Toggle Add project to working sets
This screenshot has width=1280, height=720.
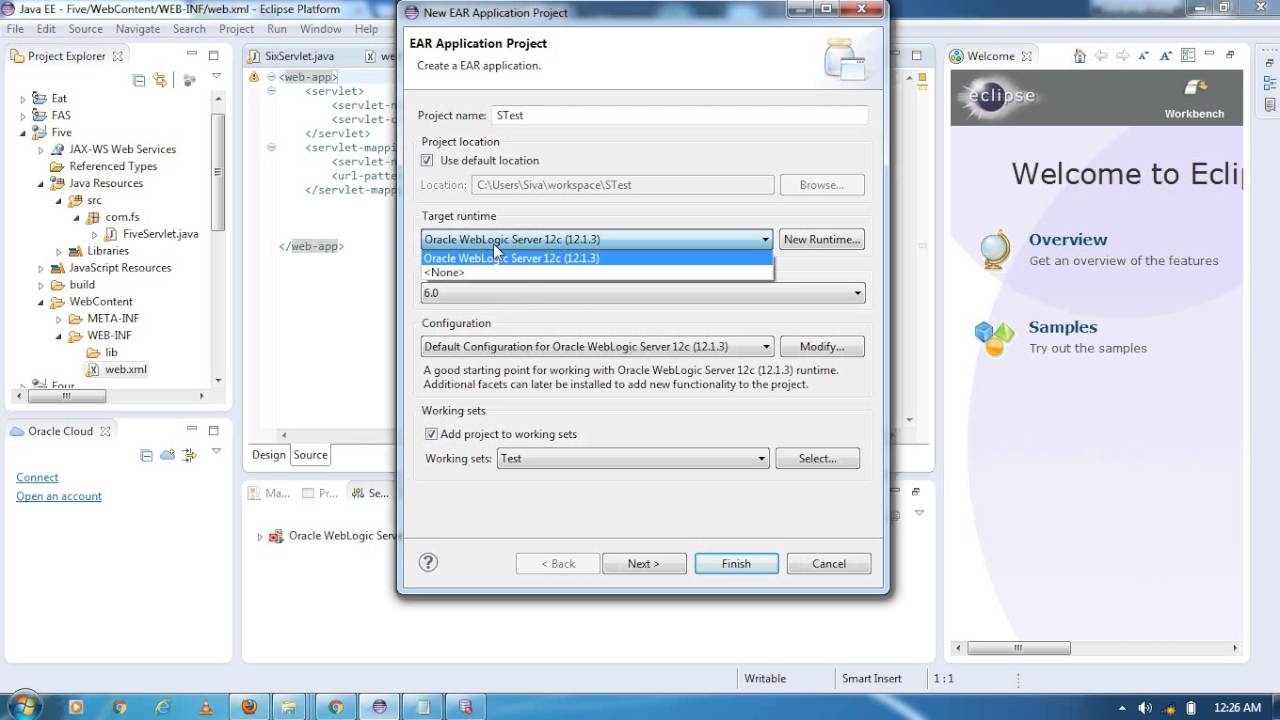click(x=431, y=434)
